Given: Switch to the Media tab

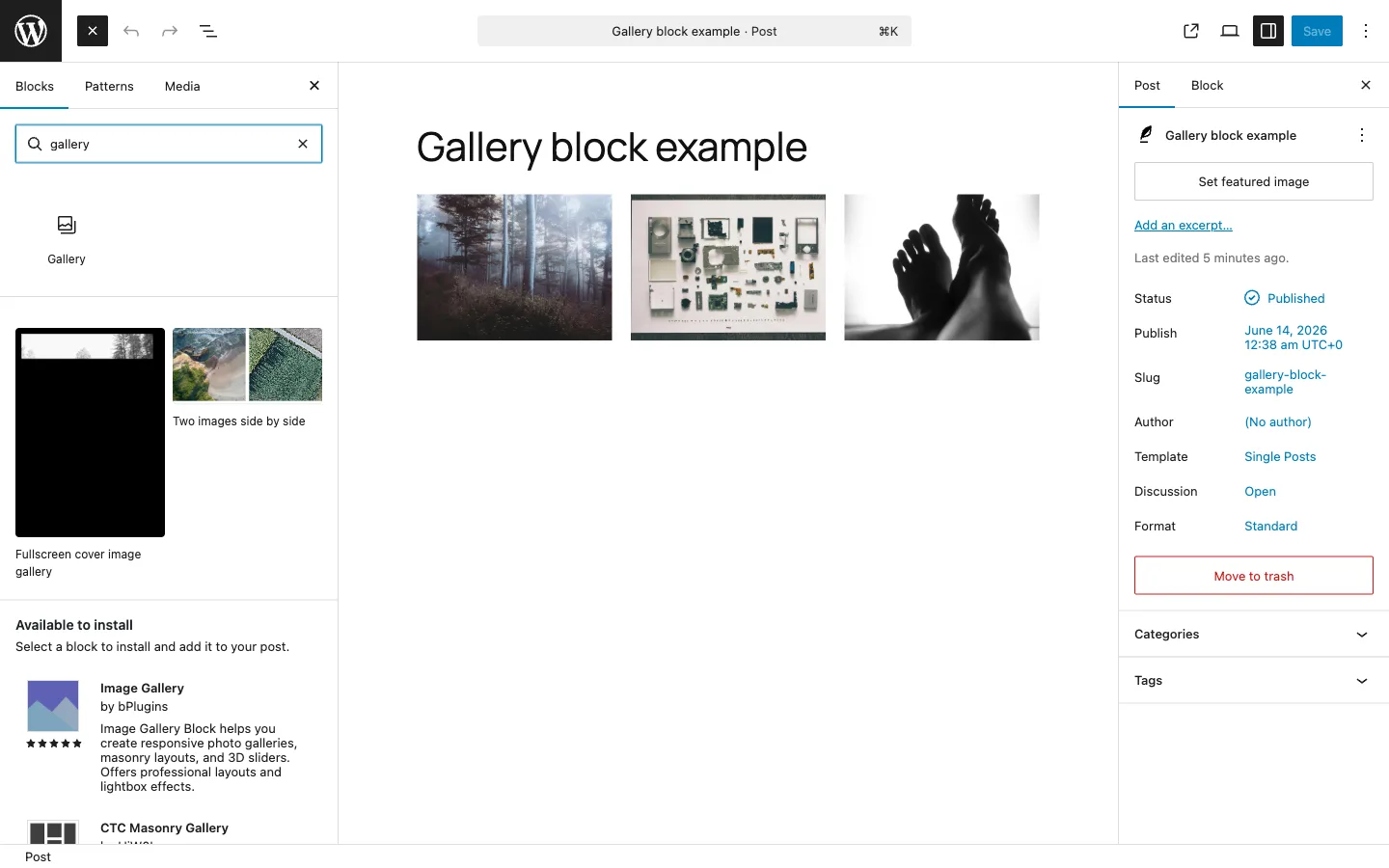Looking at the screenshot, I should click(182, 86).
